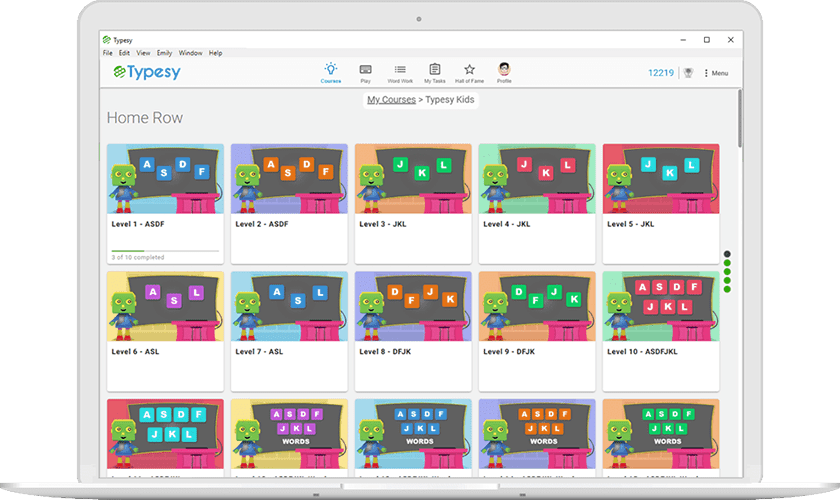840x500 pixels.
Task: Open the Level 5 - JKL lesson thumbnail
Action: tap(661, 178)
